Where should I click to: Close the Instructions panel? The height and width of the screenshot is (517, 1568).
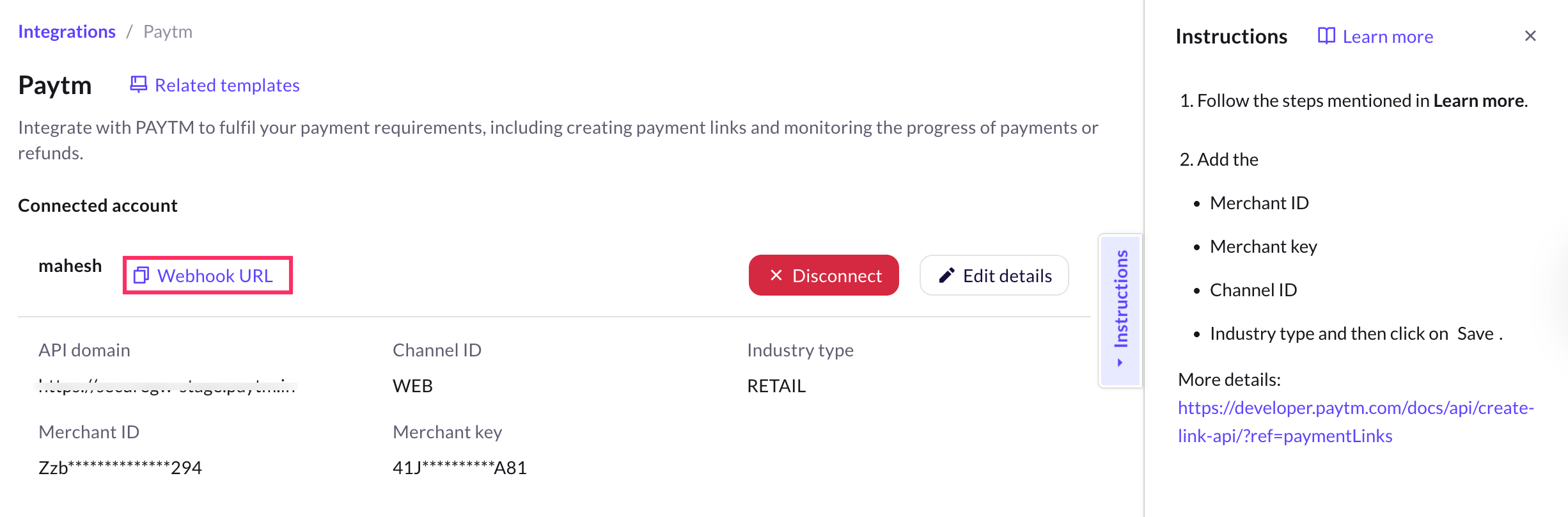tap(1530, 36)
